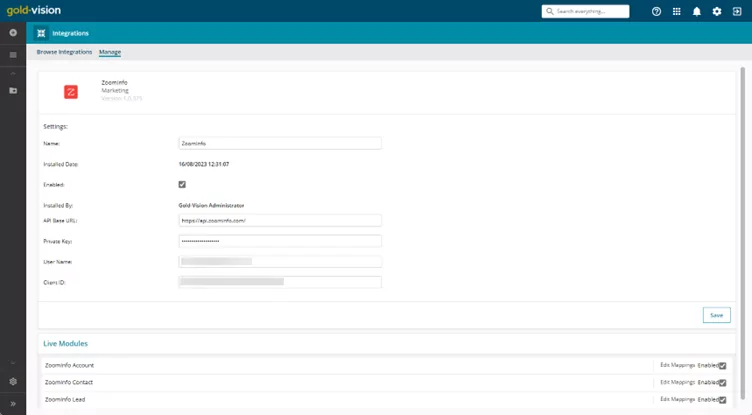
Task: Toggle the integration Enabled checkbox
Action: point(182,184)
